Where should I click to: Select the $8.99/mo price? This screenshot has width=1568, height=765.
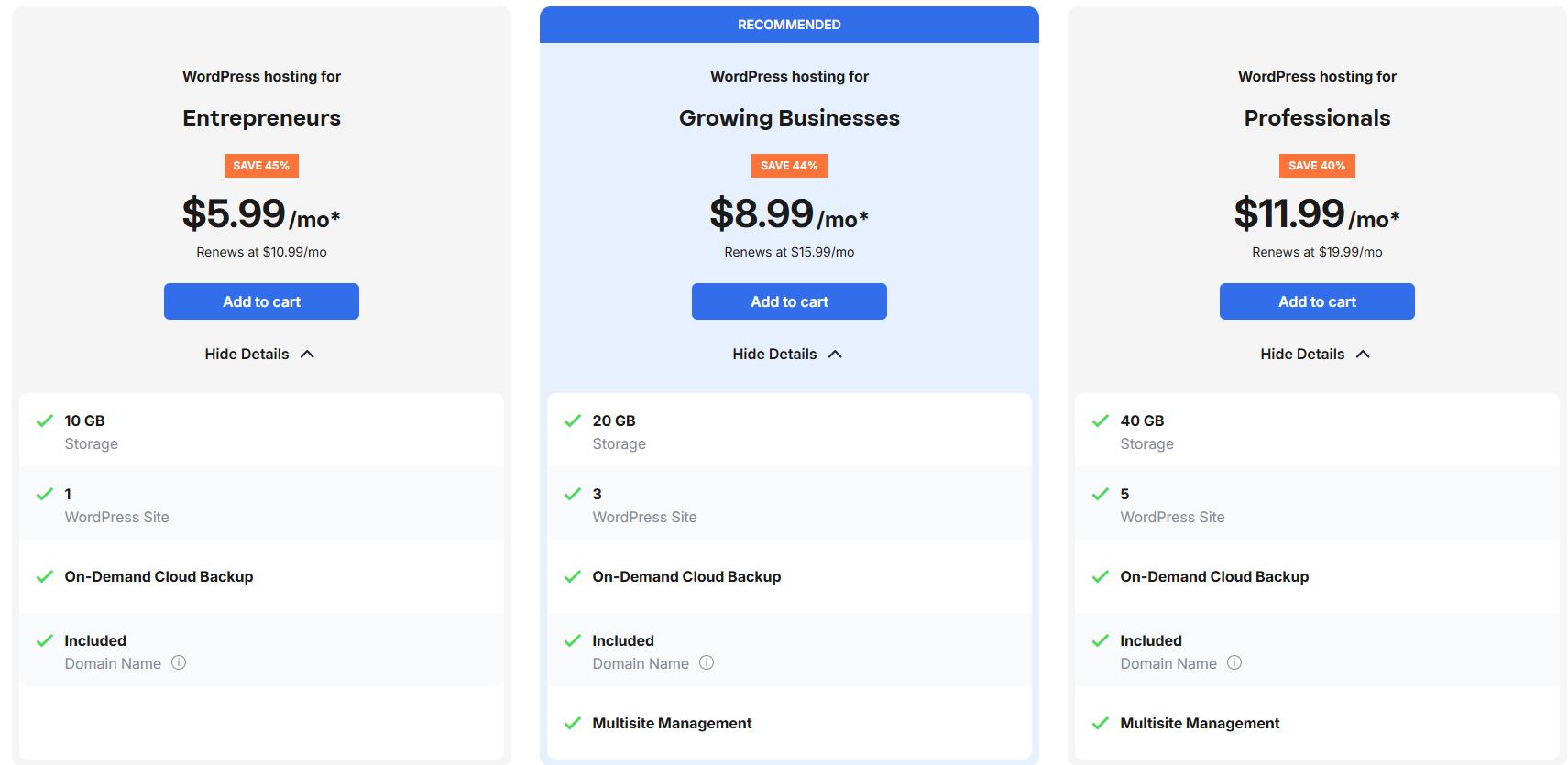coord(789,213)
